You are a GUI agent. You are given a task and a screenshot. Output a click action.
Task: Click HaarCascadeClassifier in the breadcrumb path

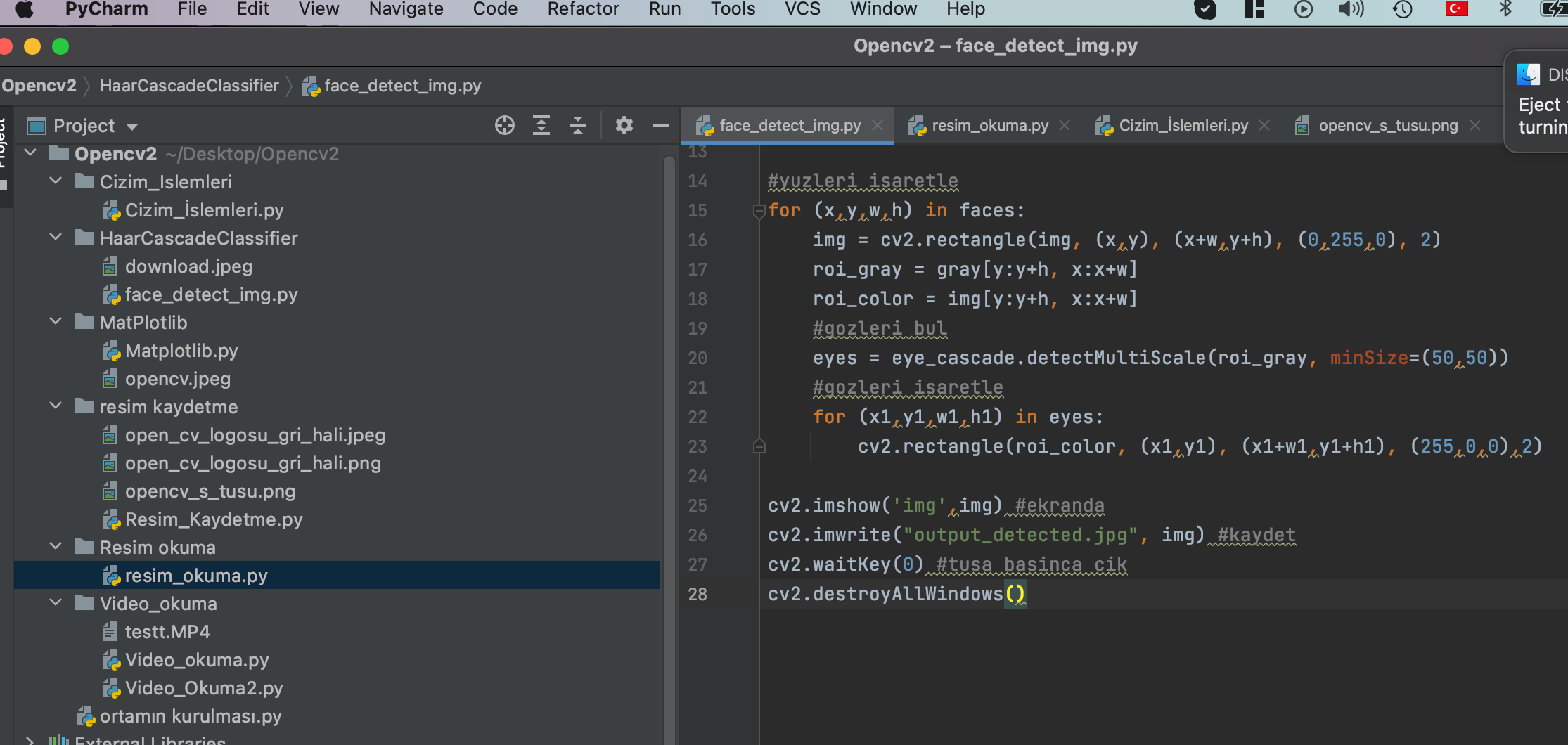click(x=189, y=86)
